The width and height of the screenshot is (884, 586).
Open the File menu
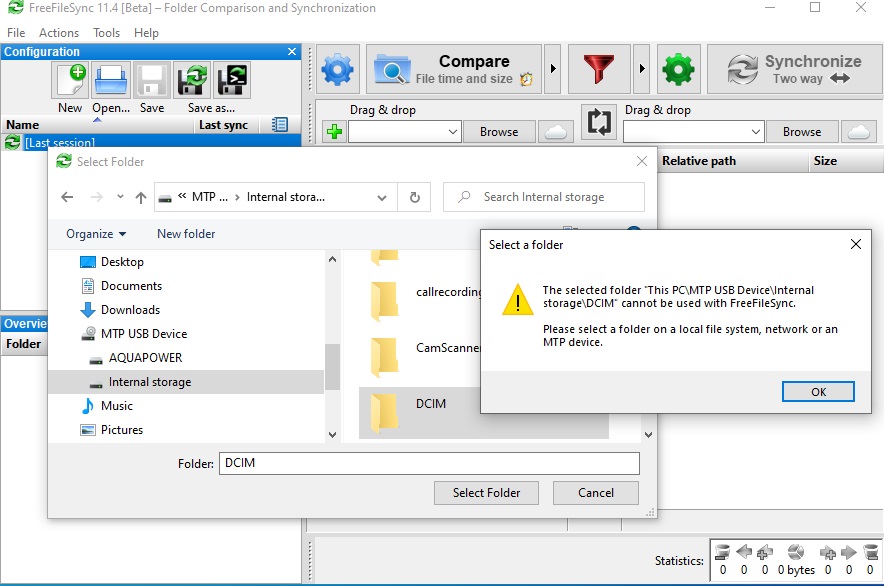tap(16, 33)
